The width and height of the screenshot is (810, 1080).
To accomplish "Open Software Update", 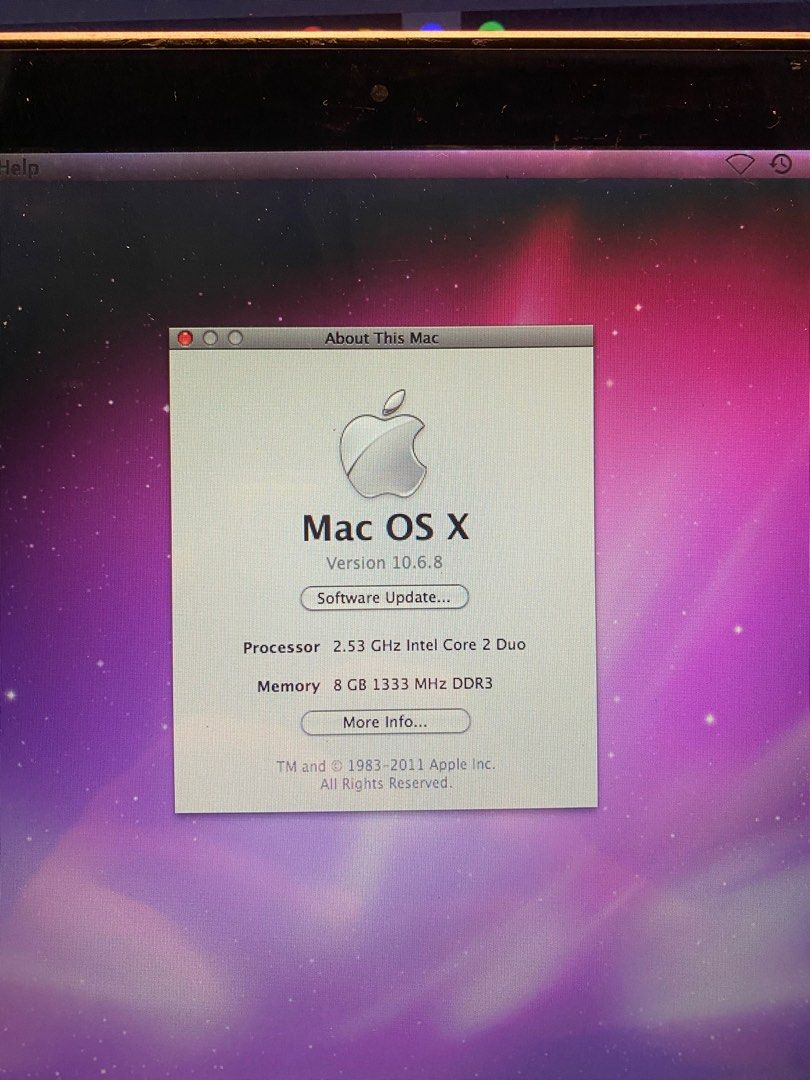I will click(x=384, y=597).
